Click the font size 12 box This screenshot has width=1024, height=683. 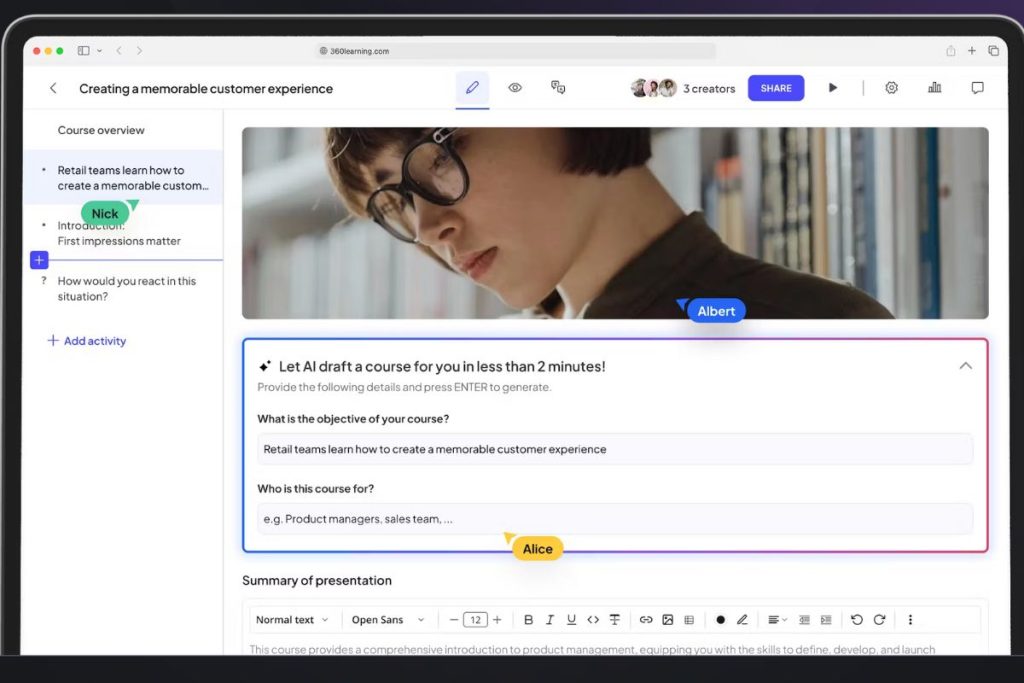[475, 620]
